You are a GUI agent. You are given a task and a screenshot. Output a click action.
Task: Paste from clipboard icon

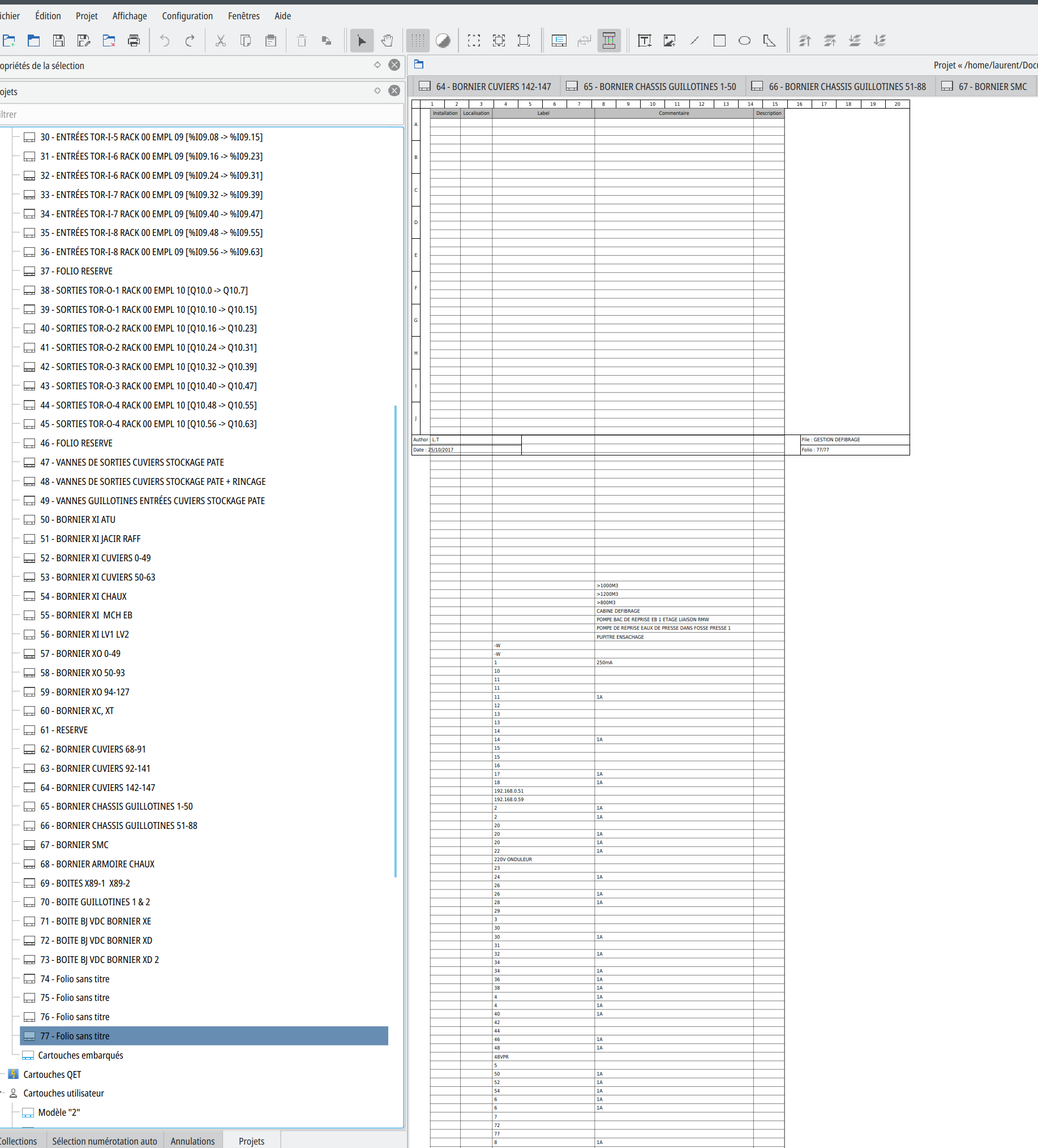pos(271,40)
